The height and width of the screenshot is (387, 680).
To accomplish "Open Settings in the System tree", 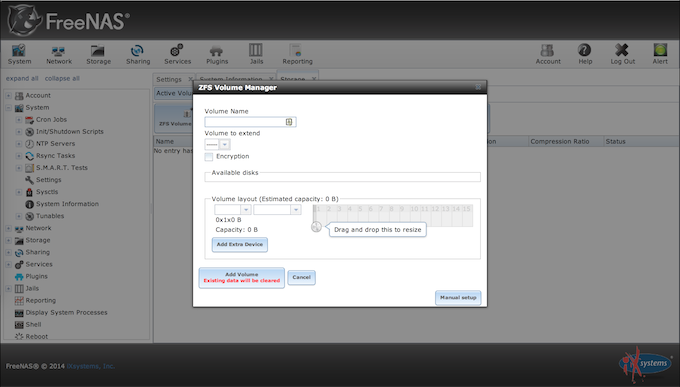I will pos(48,180).
